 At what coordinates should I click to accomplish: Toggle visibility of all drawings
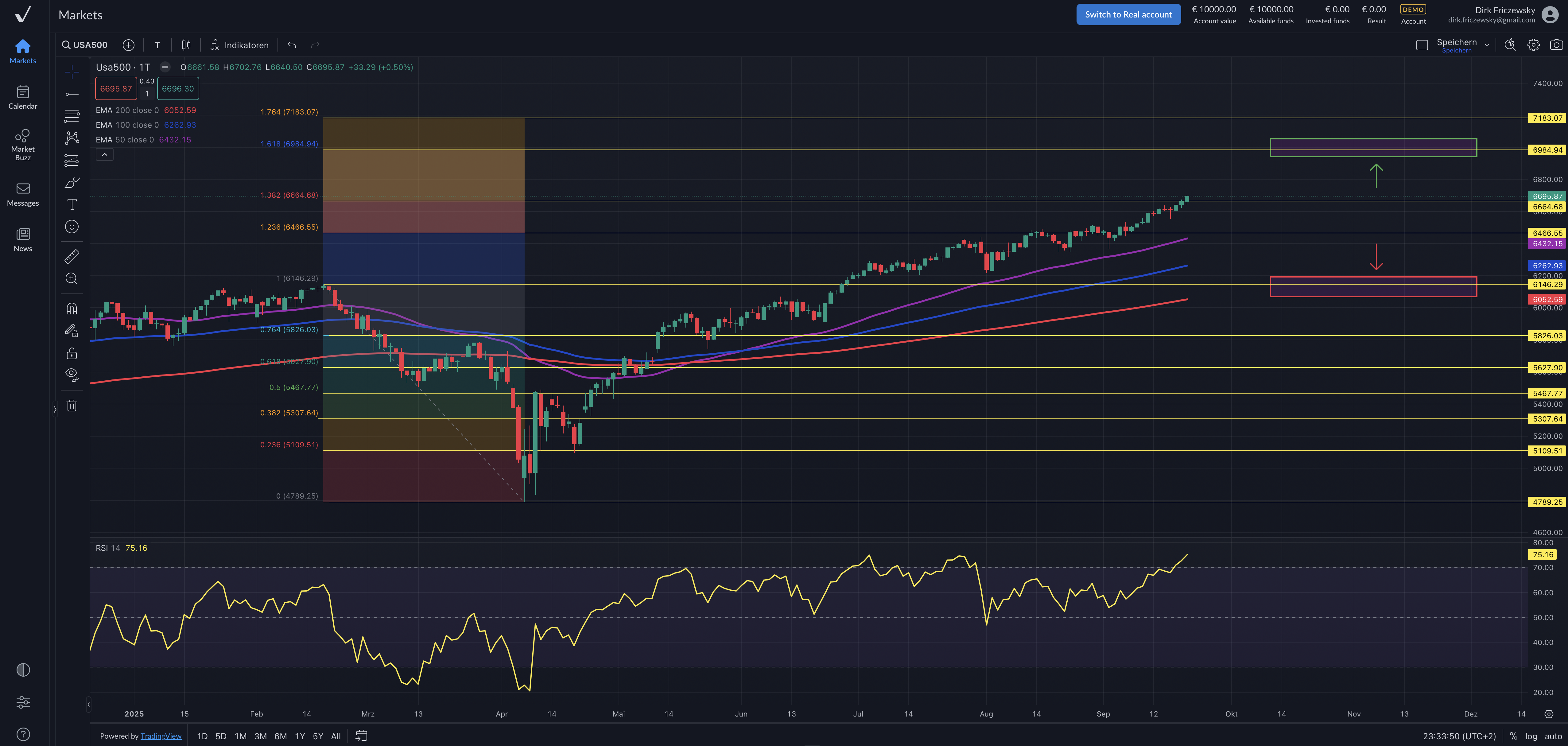[72, 375]
